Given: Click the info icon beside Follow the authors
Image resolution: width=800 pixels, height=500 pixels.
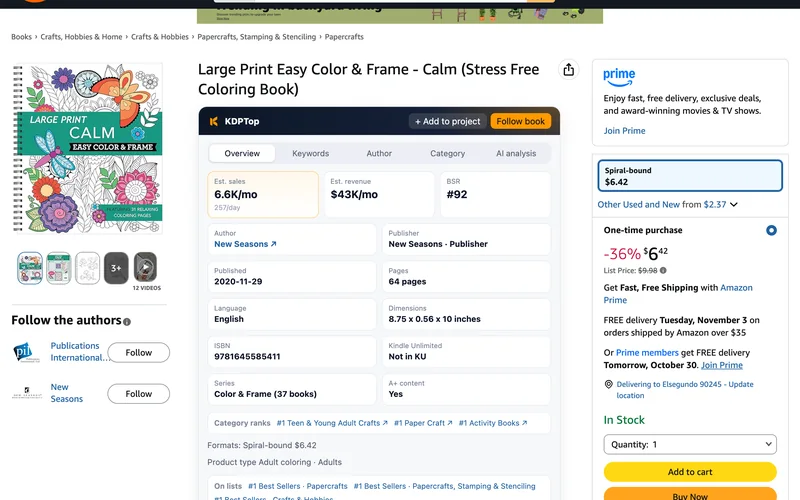Looking at the screenshot, I should 127,321.
